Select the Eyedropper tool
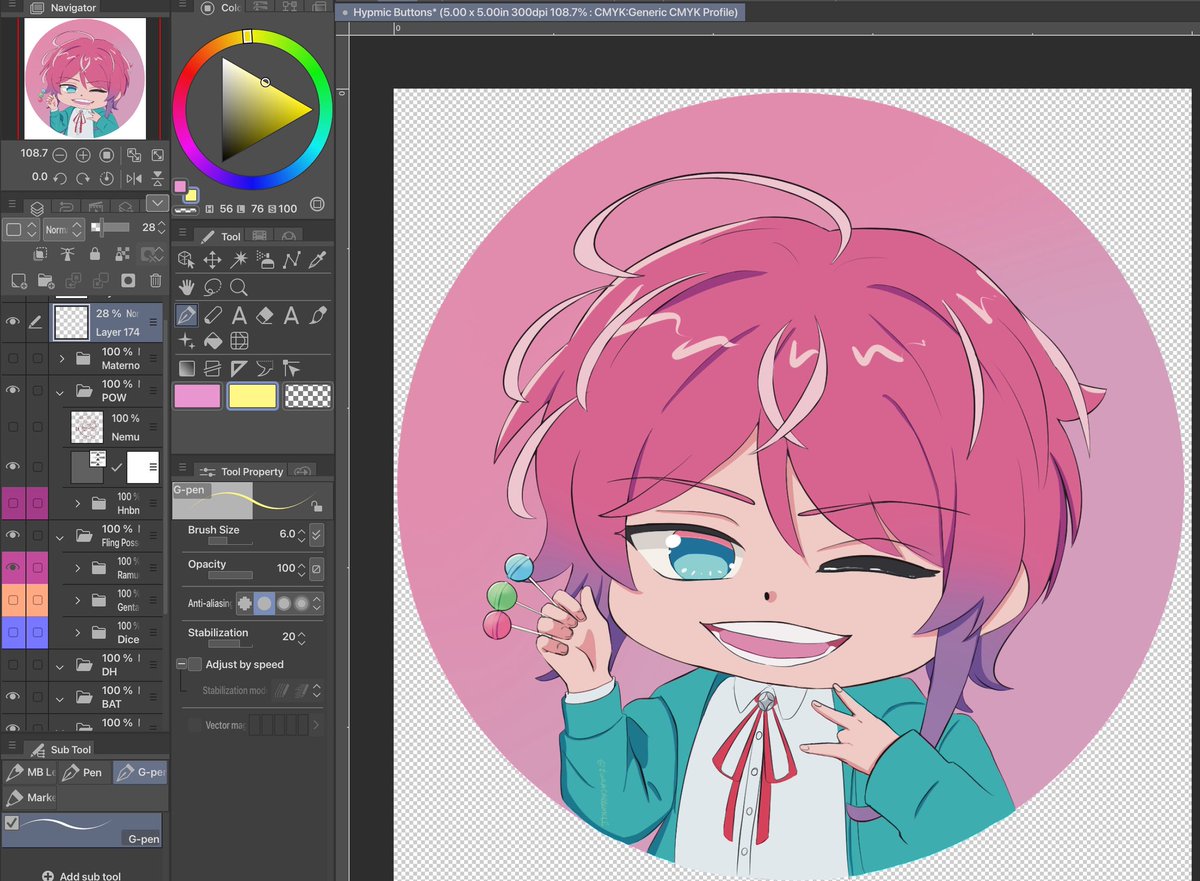The image size is (1200, 881). tap(318, 260)
